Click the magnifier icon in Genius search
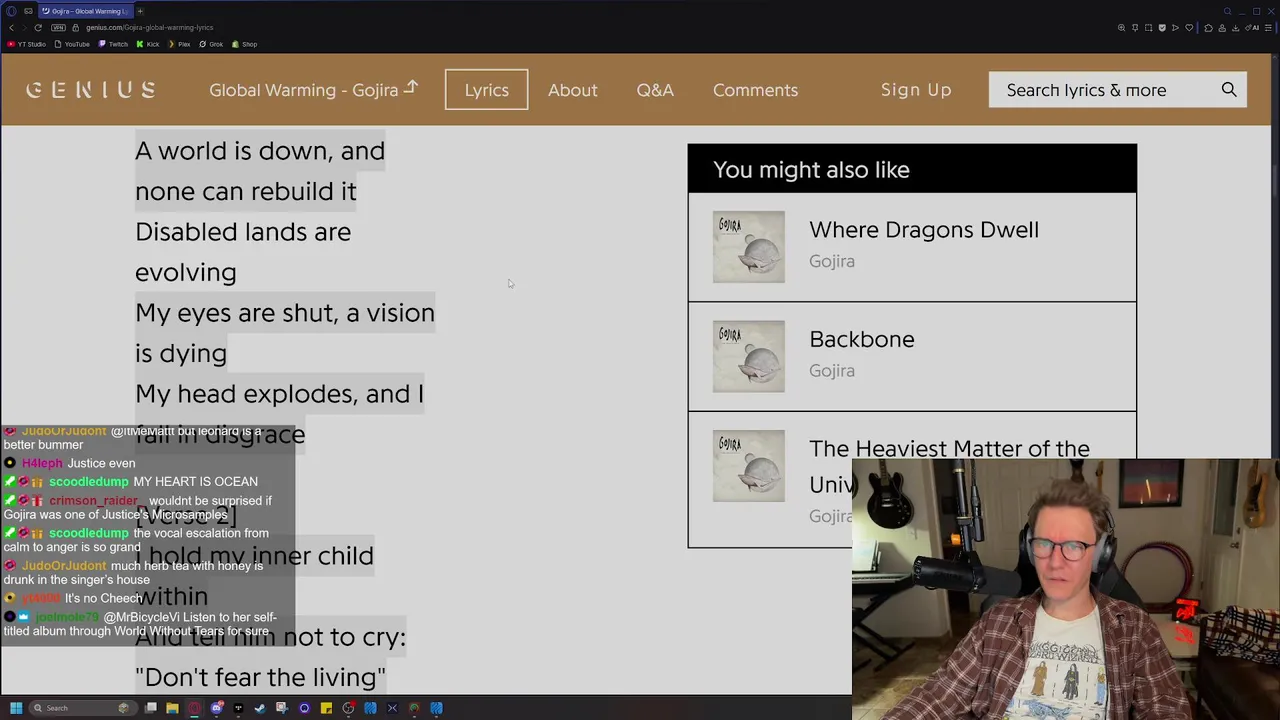This screenshot has width=1280, height=720. pos(1229,90)
